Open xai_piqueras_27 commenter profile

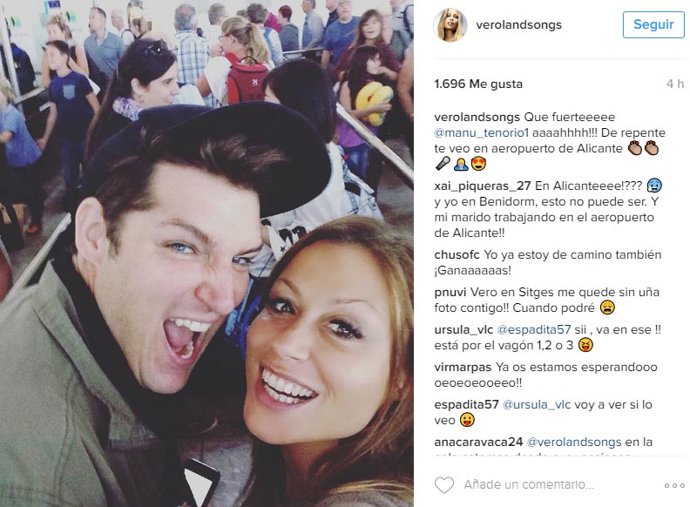tap(482, 186)
